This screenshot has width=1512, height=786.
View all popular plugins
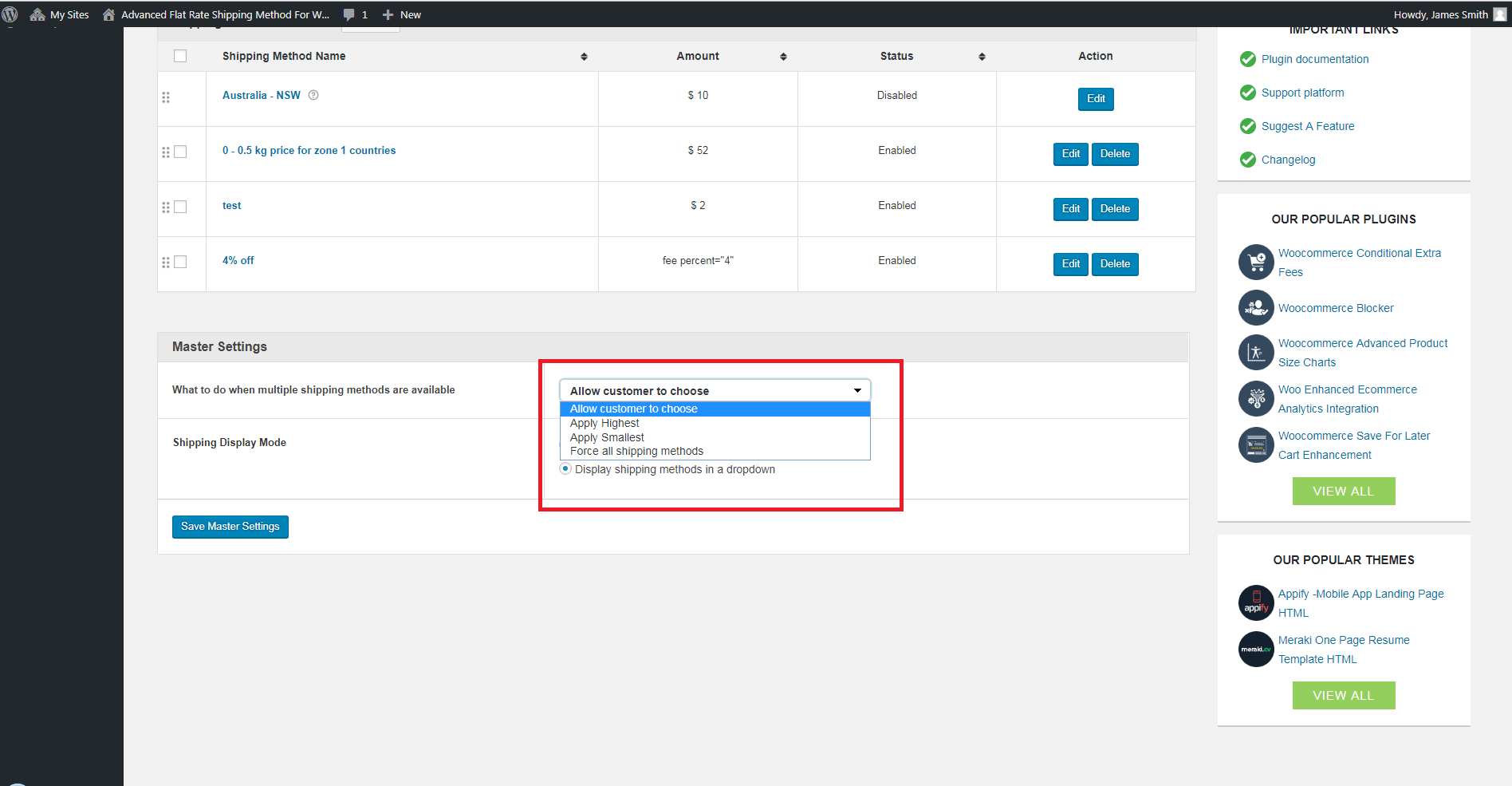click(1344, 492)
